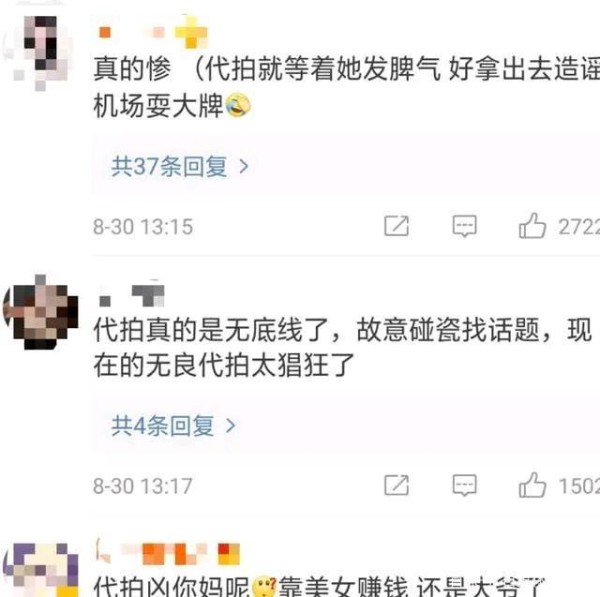Open the second commenter's pixelated avatar

41,312
